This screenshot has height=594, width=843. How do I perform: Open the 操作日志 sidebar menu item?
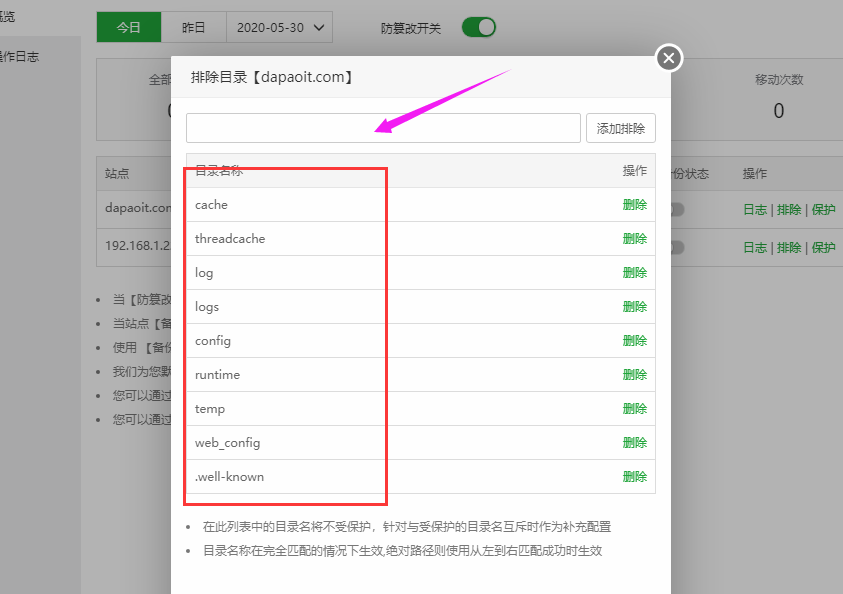[x=19, y=56]
